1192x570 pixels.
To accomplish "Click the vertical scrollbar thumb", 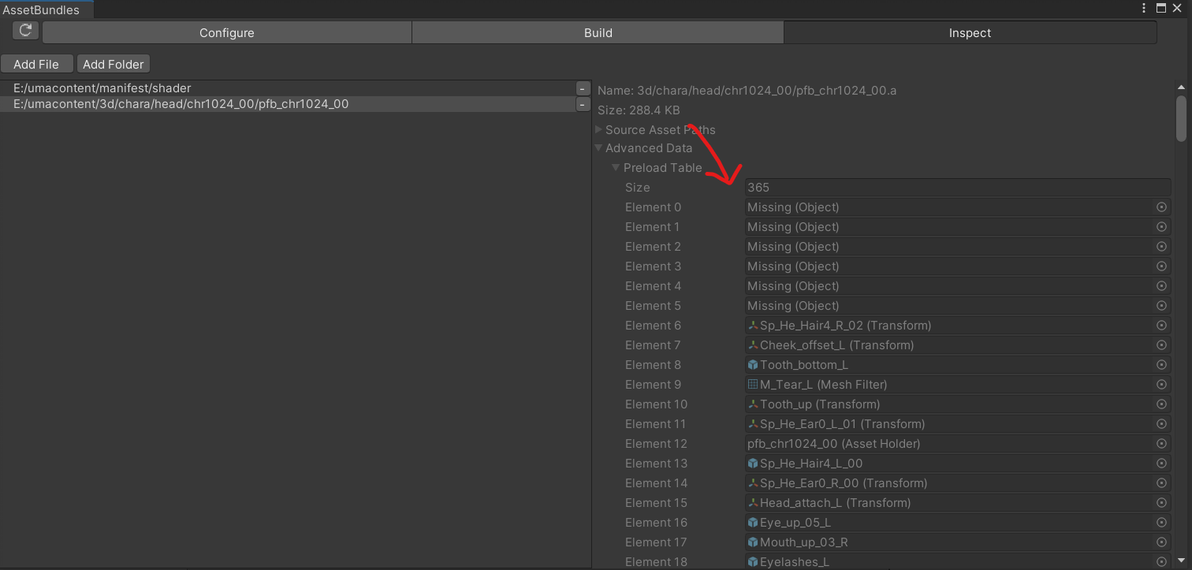I will [x=1181, y=118].
